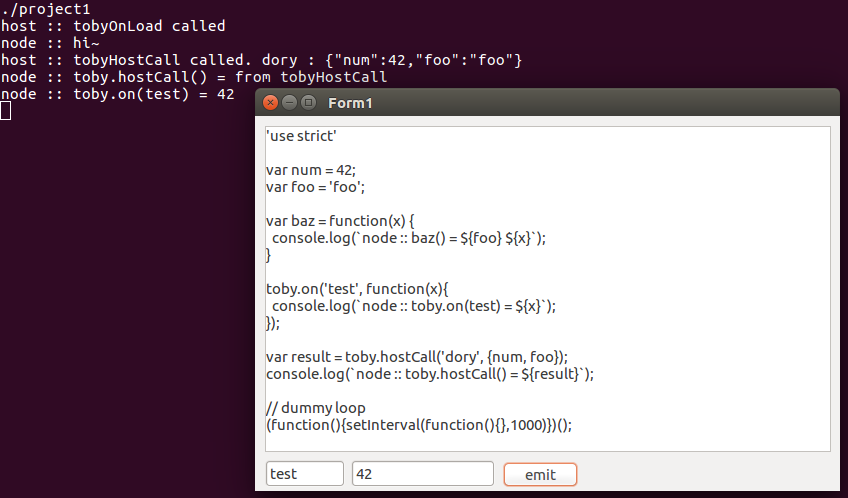This screenshot has height=498, width=848.
Task: Click the '// dummy loop' comment line
Action: coord(316,408)
